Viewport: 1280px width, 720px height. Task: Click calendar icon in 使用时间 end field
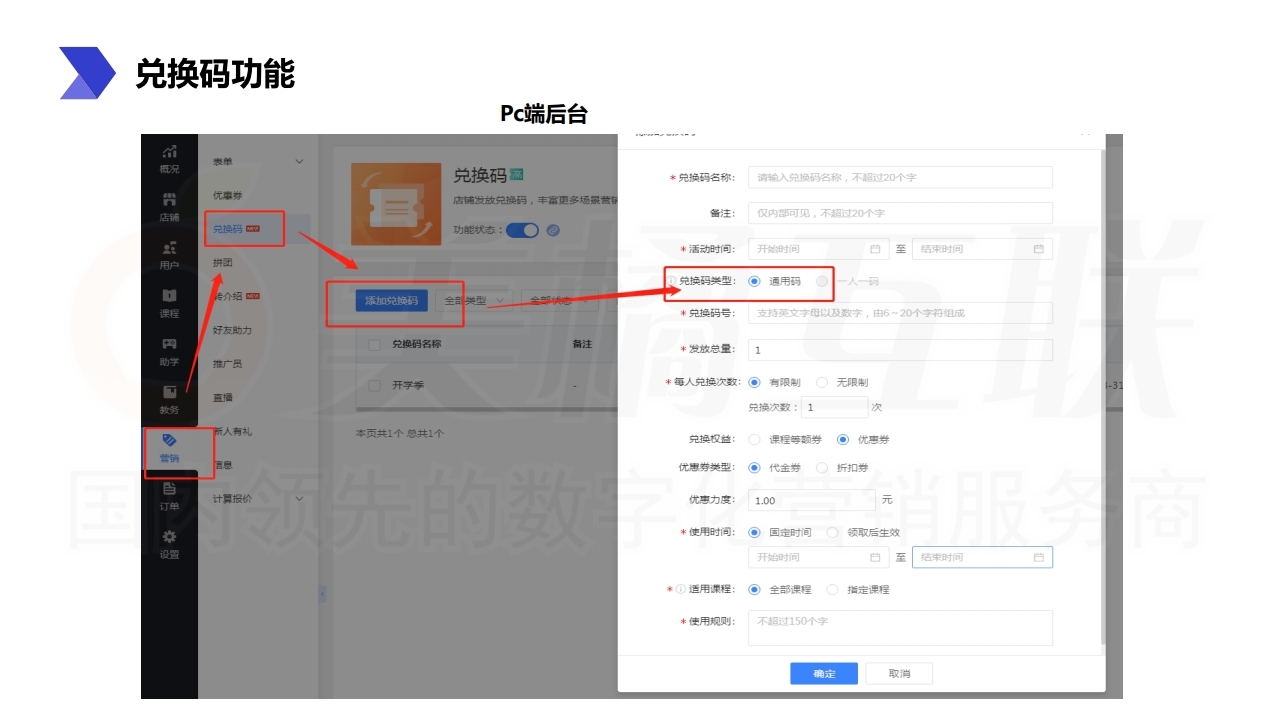click(x=1038, y=557)
